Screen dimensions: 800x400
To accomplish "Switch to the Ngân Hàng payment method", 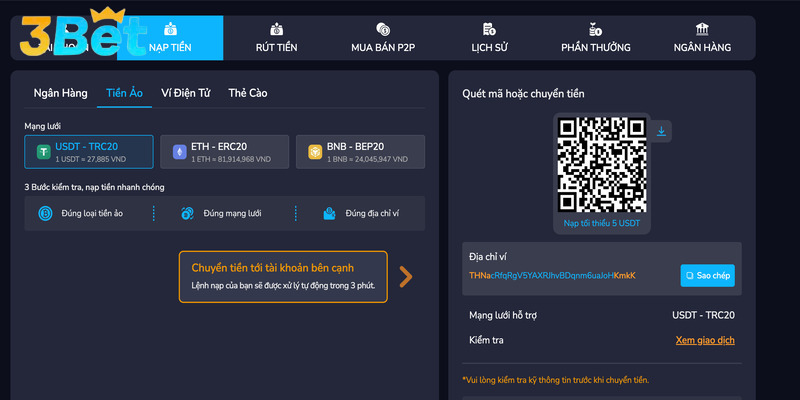I will (60, 93).
